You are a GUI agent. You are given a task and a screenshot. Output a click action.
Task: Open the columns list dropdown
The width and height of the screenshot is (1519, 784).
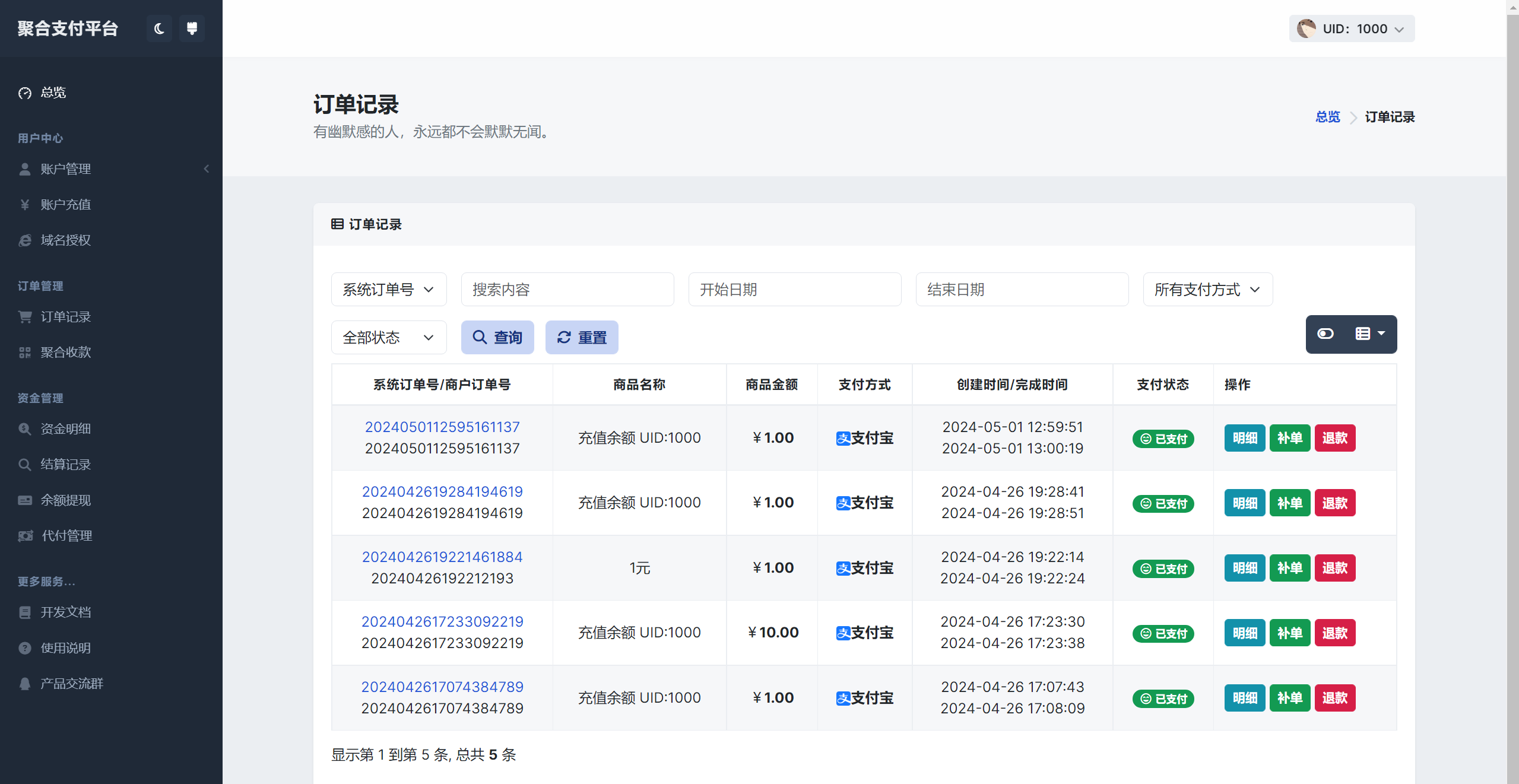[x=1370, y=334]
